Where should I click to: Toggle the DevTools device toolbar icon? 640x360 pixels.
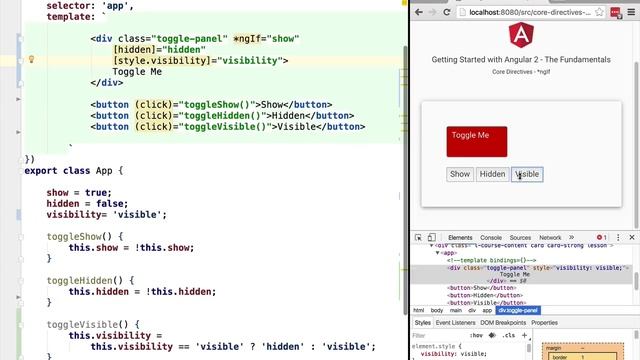[431, 238]
